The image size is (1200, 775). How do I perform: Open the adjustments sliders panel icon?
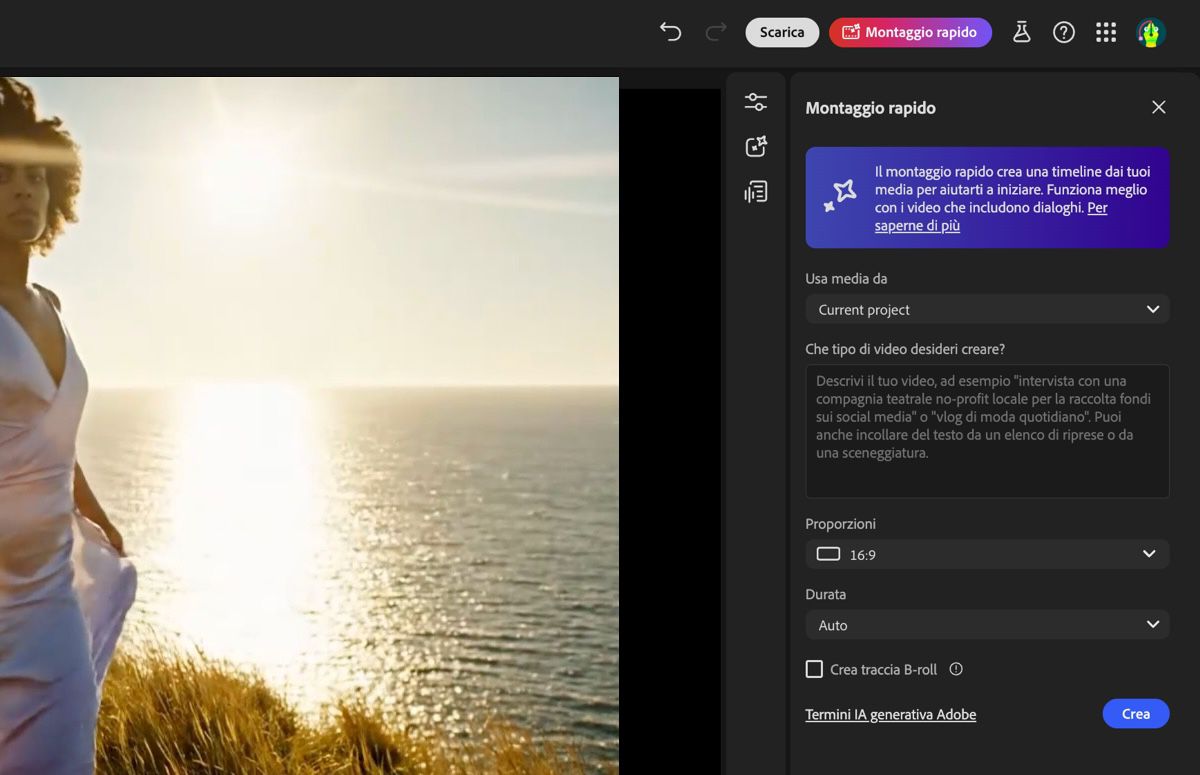756,102
